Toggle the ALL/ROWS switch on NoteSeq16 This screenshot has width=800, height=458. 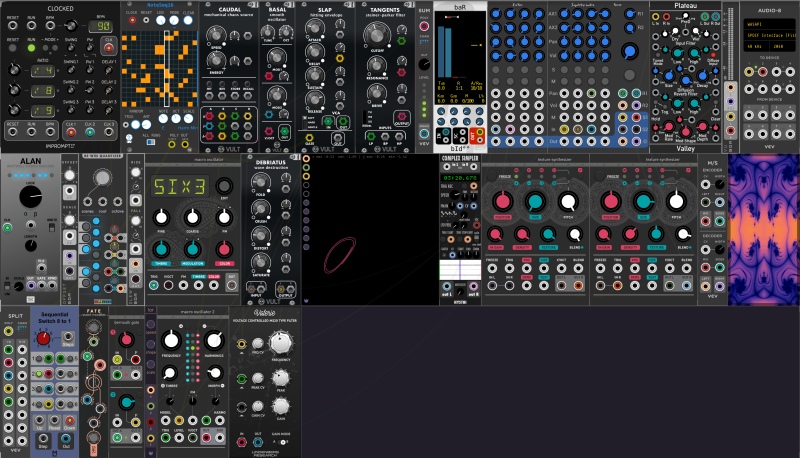tap(151, 142)
